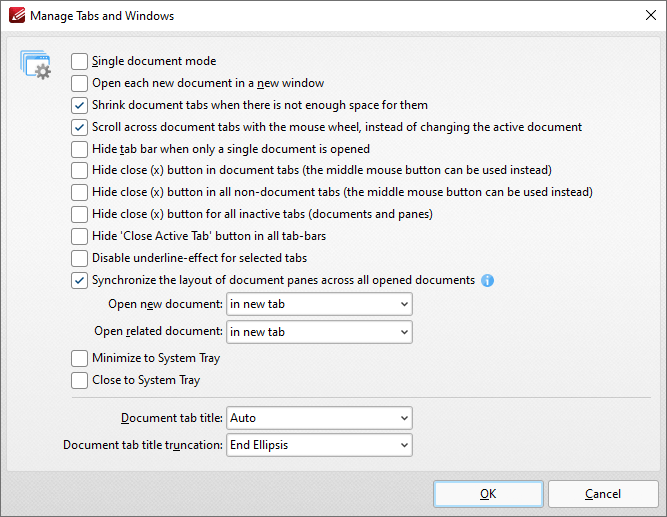Check Hide close button in document tabs

pyautogui.click(x=80, y=170)
